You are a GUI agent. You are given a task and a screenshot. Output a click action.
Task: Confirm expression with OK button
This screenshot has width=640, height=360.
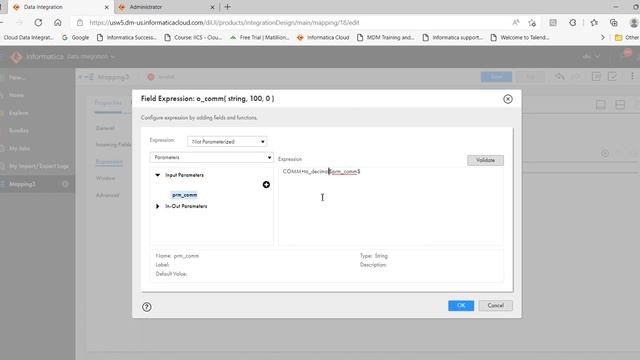point(461,305)
